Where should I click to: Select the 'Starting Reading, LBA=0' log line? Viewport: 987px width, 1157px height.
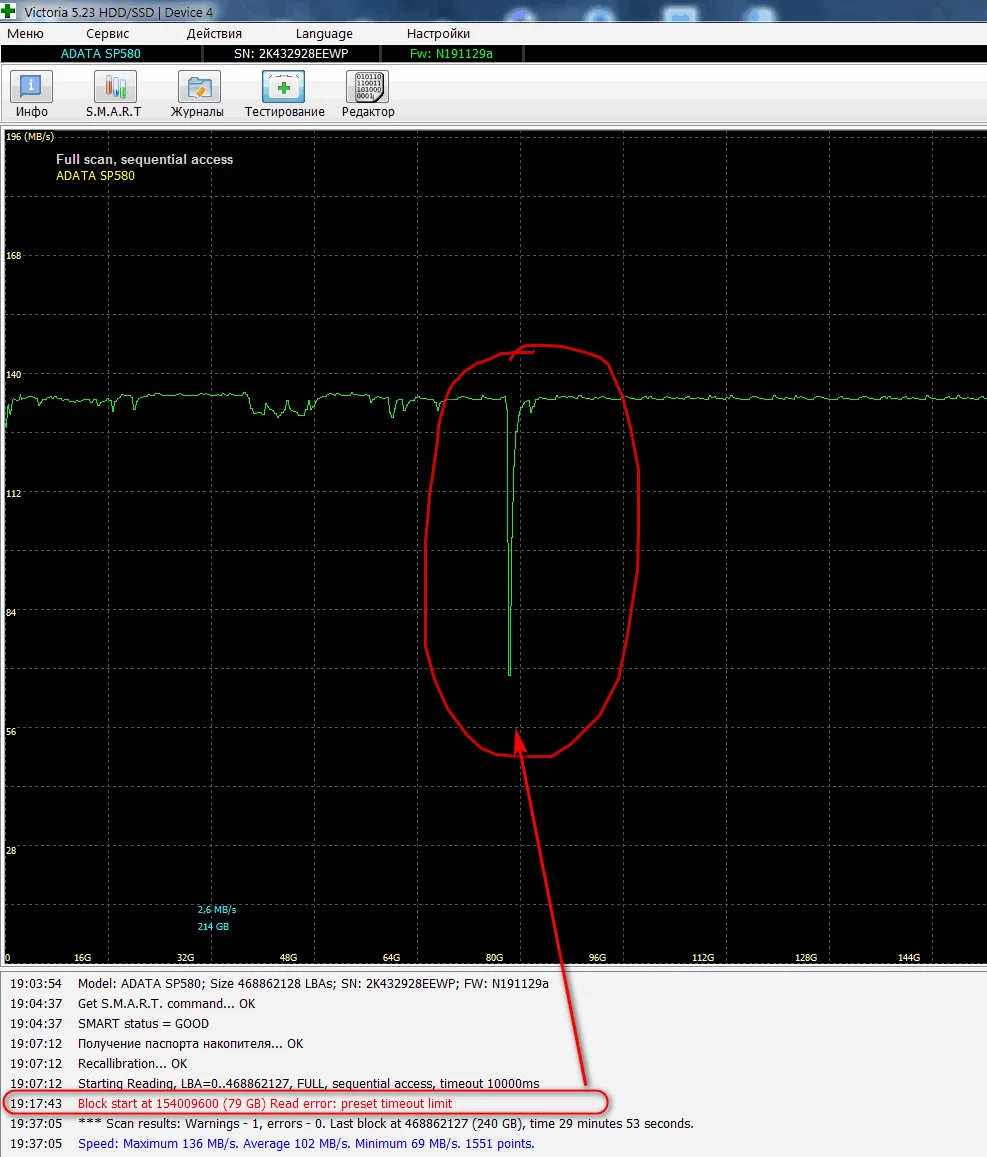pos(274,1083)
